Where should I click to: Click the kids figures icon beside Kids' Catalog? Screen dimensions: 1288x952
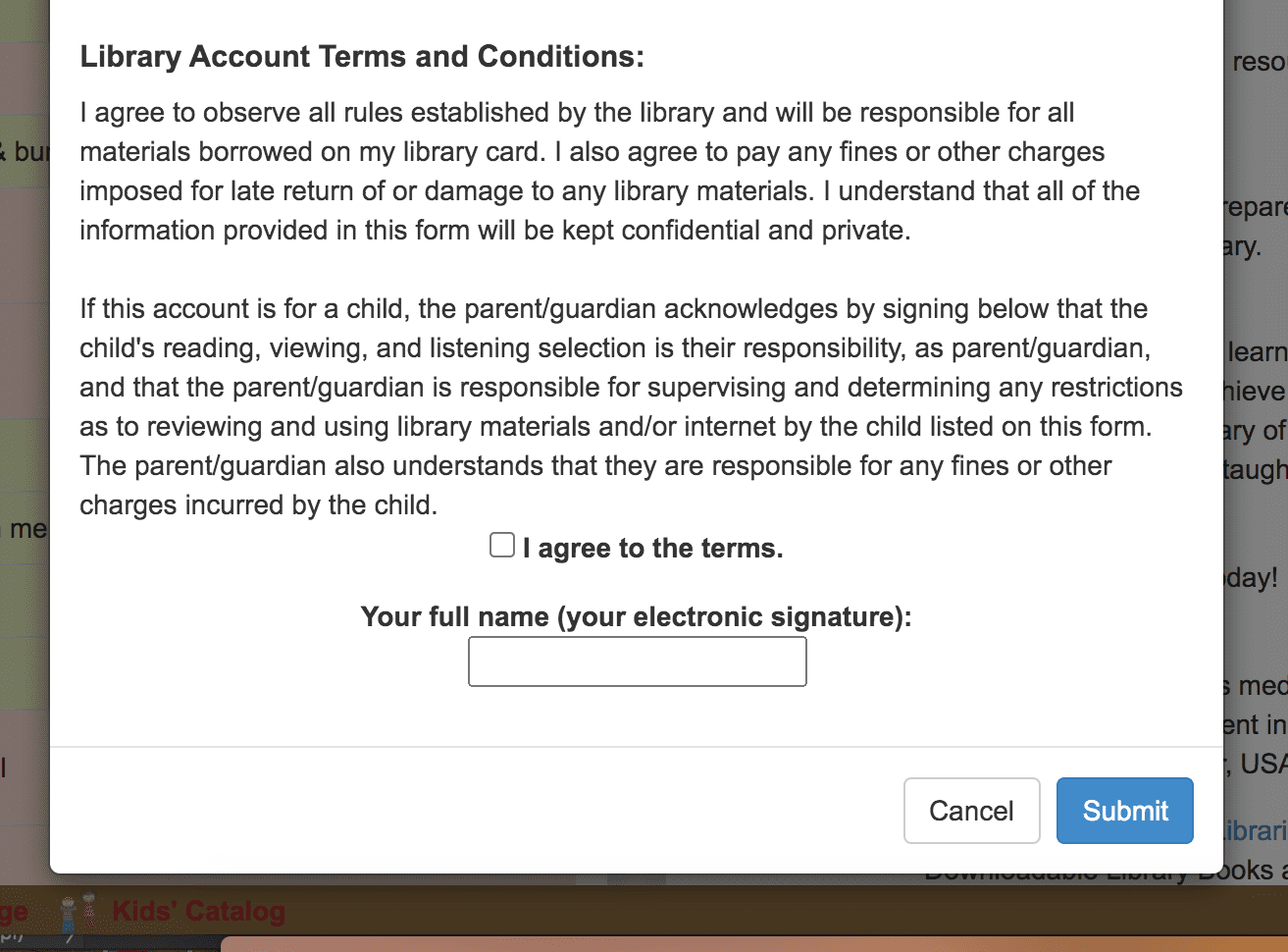[78, 913]
